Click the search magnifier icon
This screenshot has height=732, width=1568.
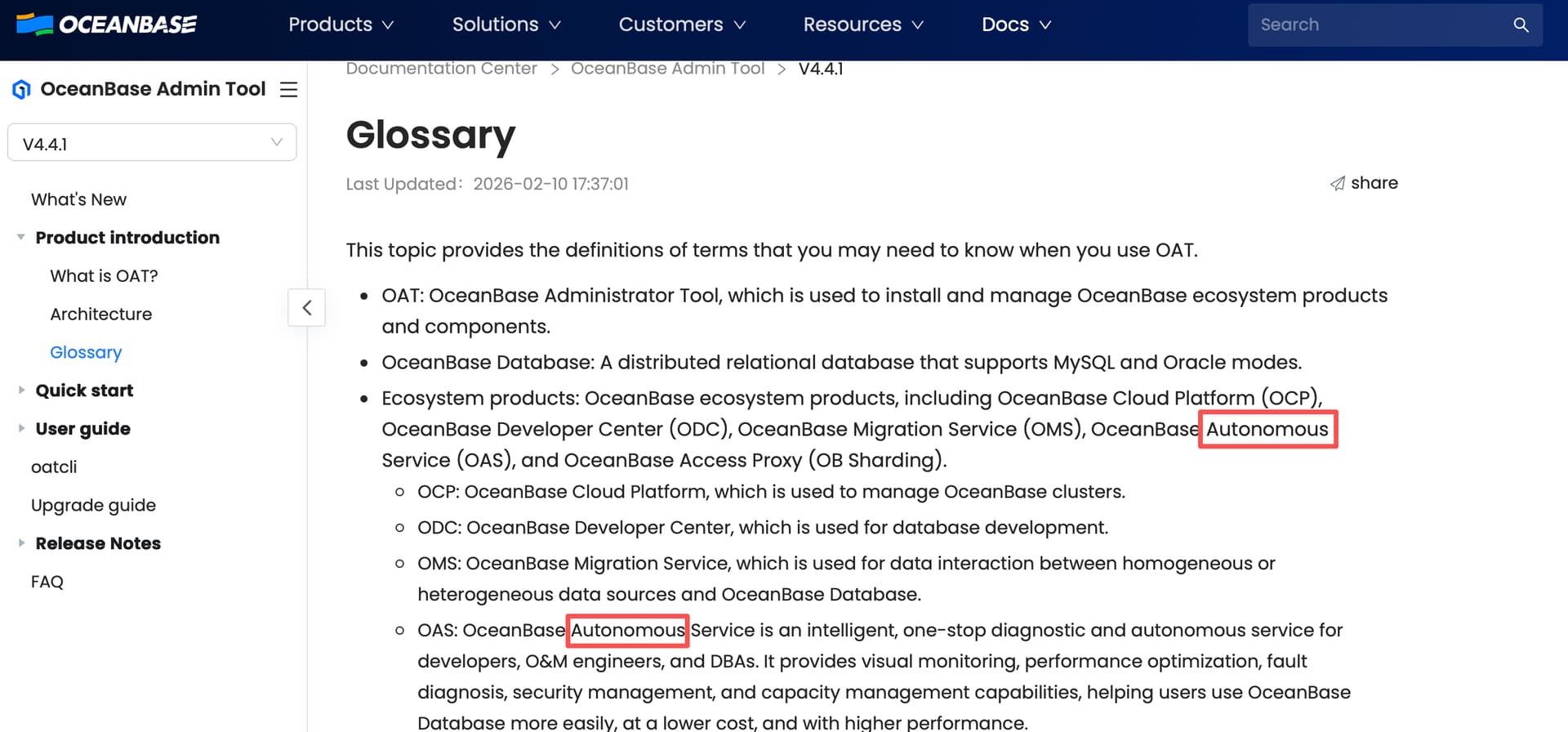point(1520,25)
